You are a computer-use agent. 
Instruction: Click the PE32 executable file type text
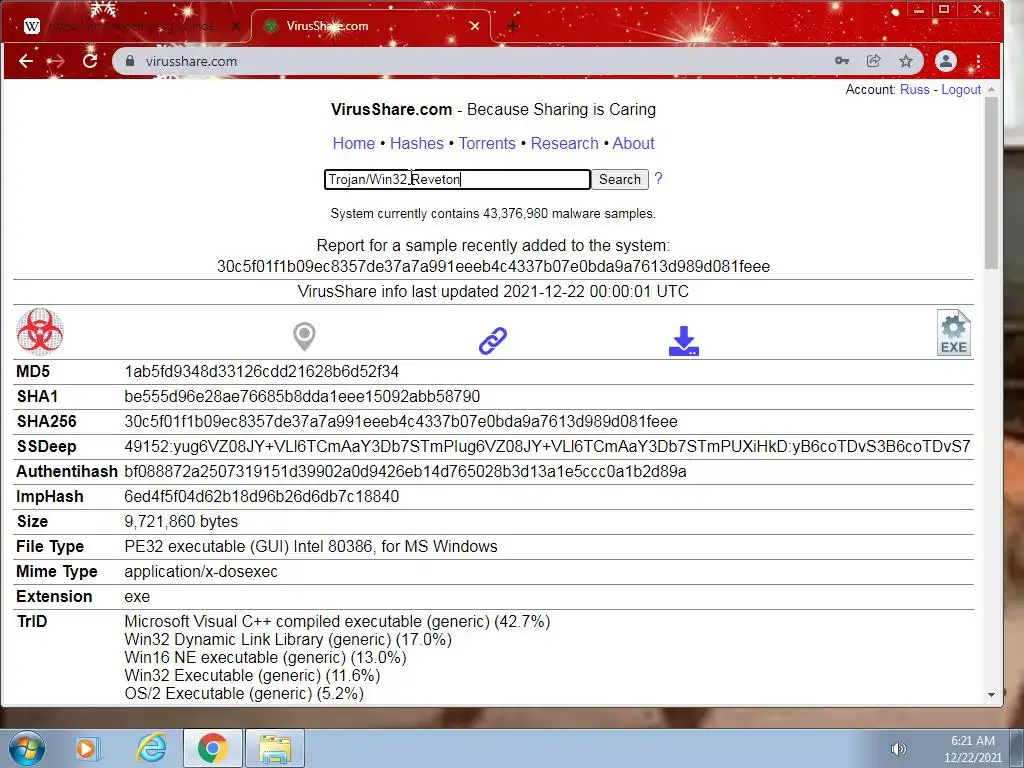pos(311,546)
